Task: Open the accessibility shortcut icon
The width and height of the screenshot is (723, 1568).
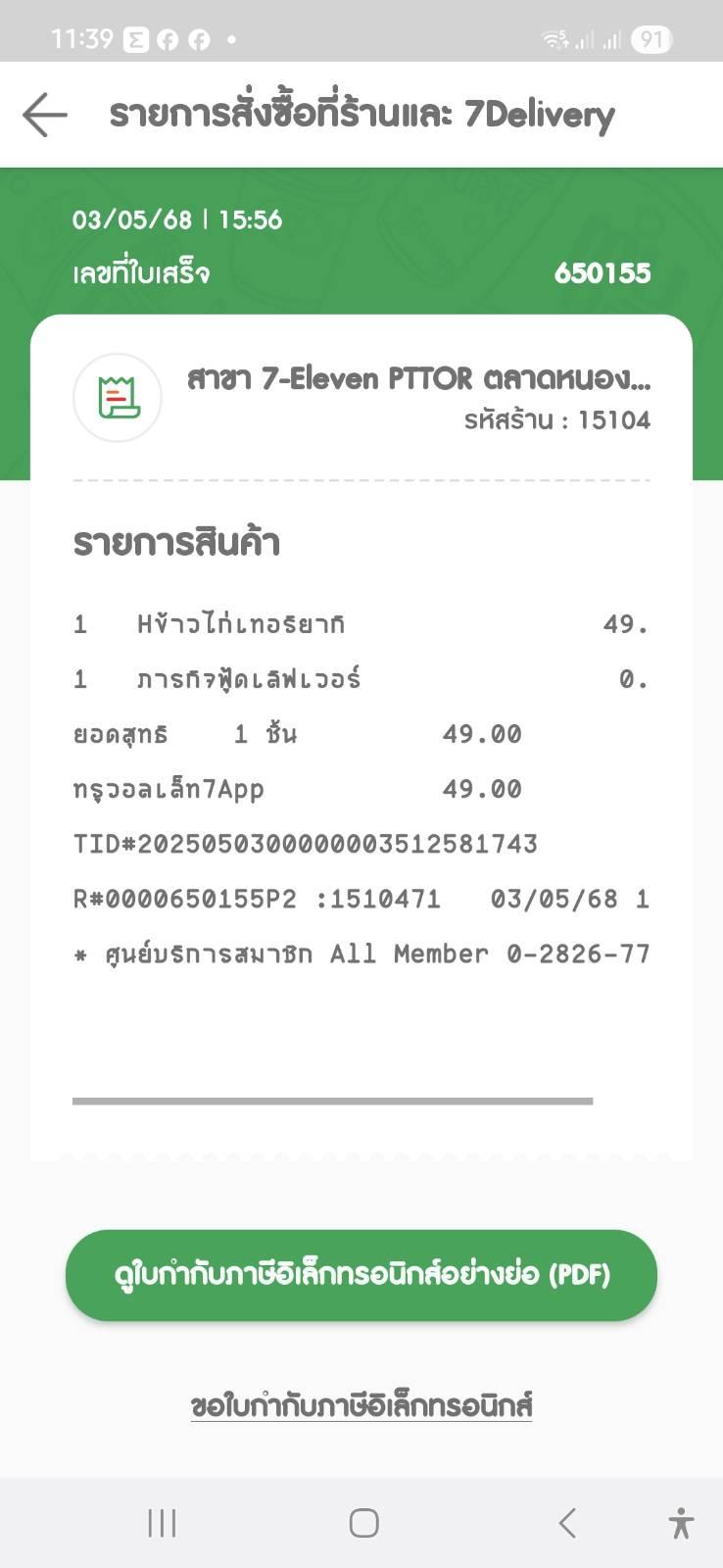Action: [681, 1524]
